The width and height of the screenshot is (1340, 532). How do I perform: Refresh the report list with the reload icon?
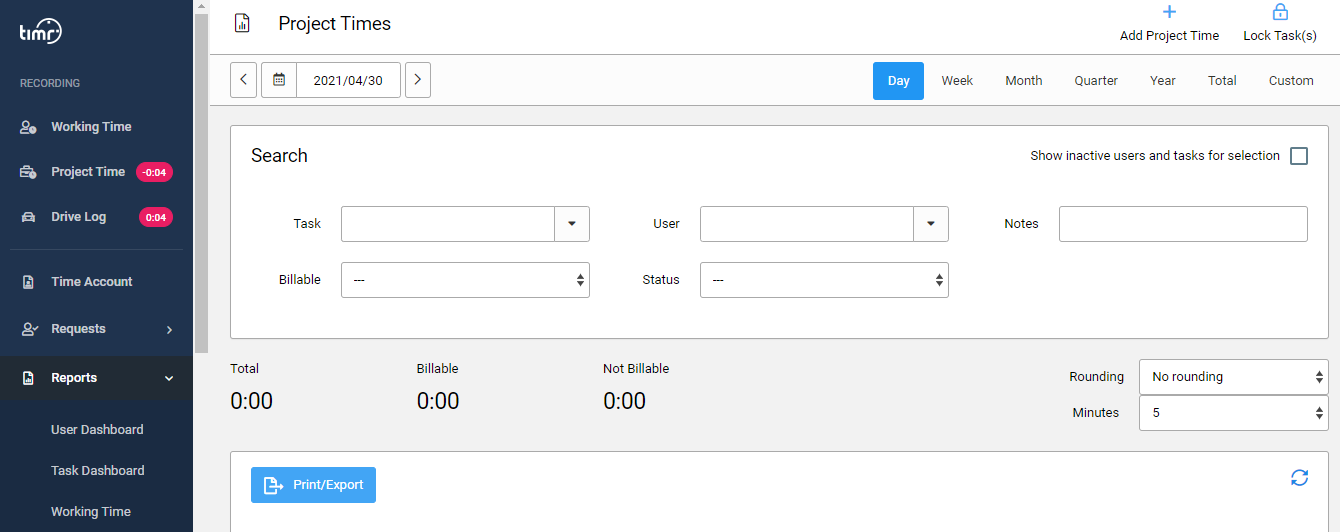pyautogui.click(x=1299, y=478)
